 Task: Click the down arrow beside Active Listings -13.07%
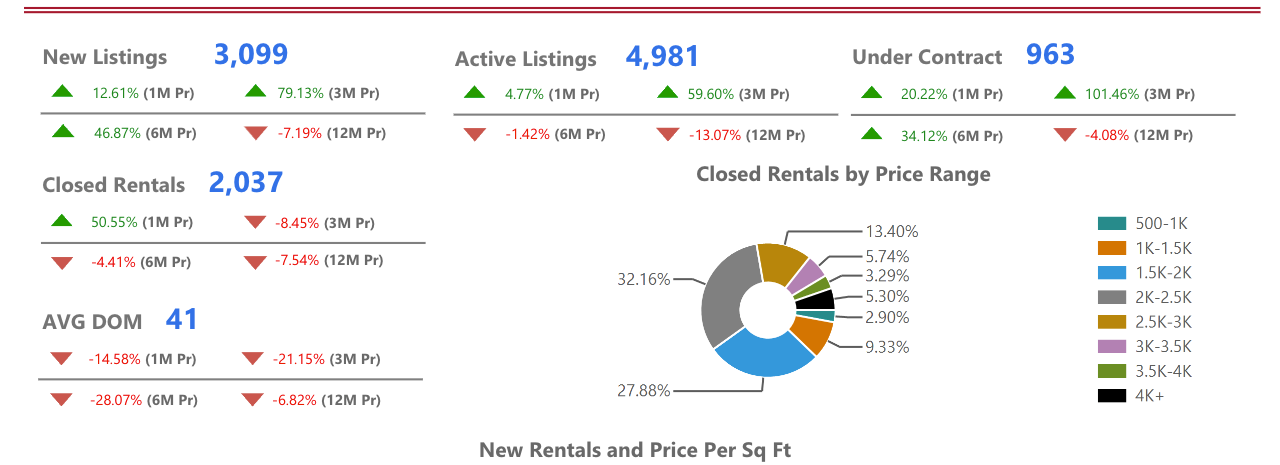668,134
